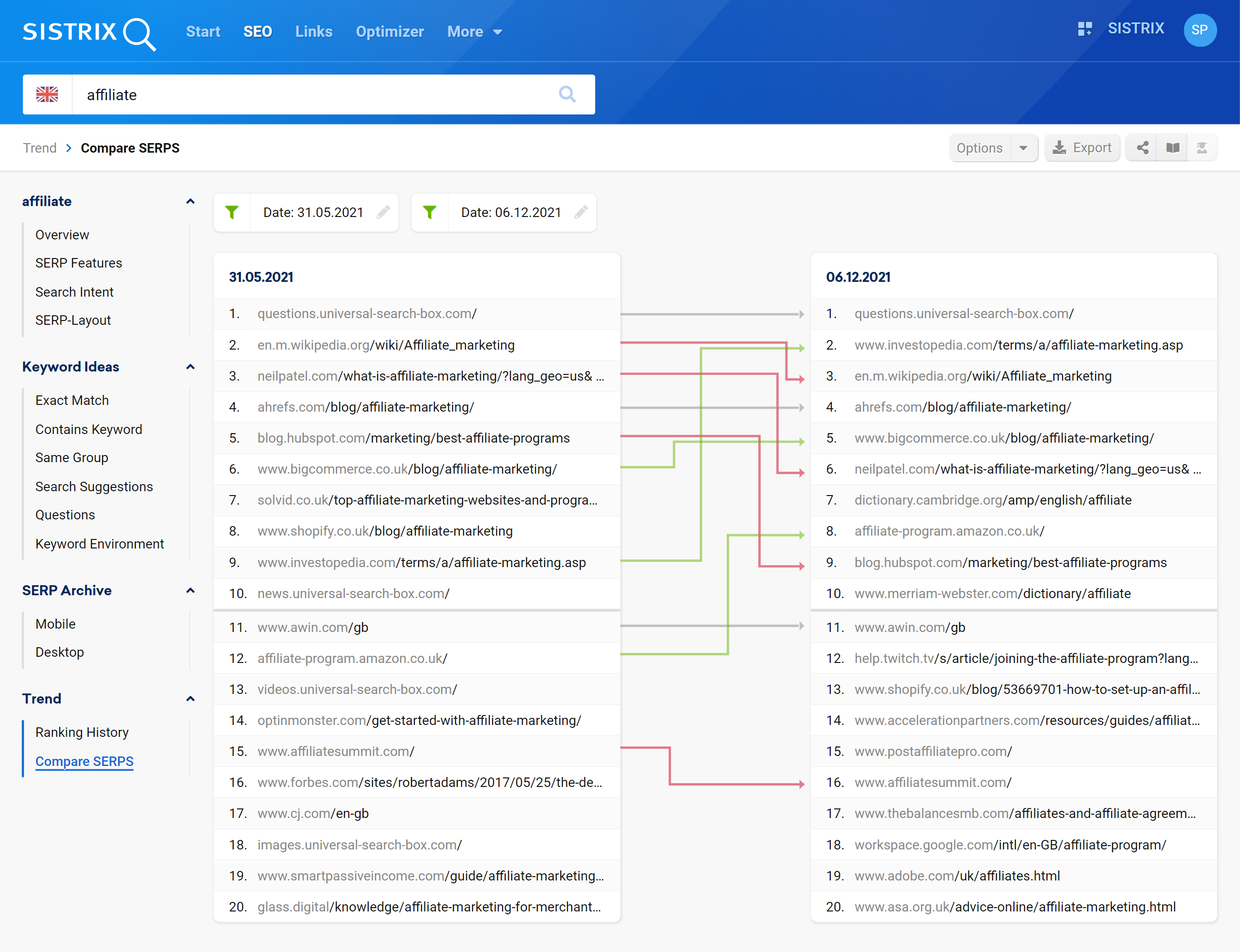Screen dimensions: 1240x952
Task: Collapse the affiliate sidebar section
Action: [x=190, y=201]
